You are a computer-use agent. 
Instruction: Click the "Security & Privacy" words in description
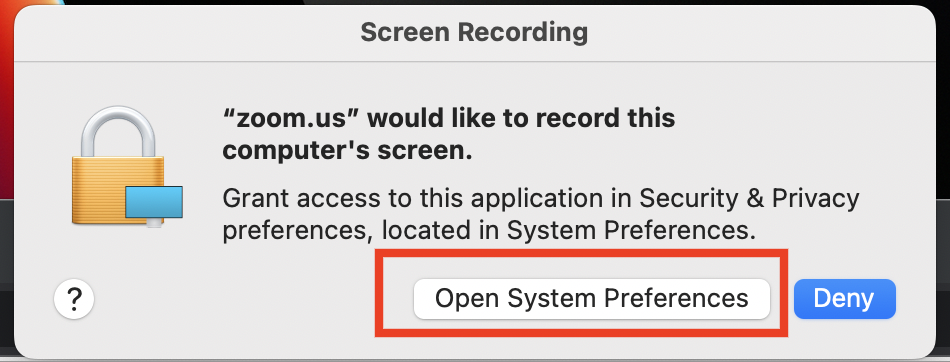pos(749,198)
